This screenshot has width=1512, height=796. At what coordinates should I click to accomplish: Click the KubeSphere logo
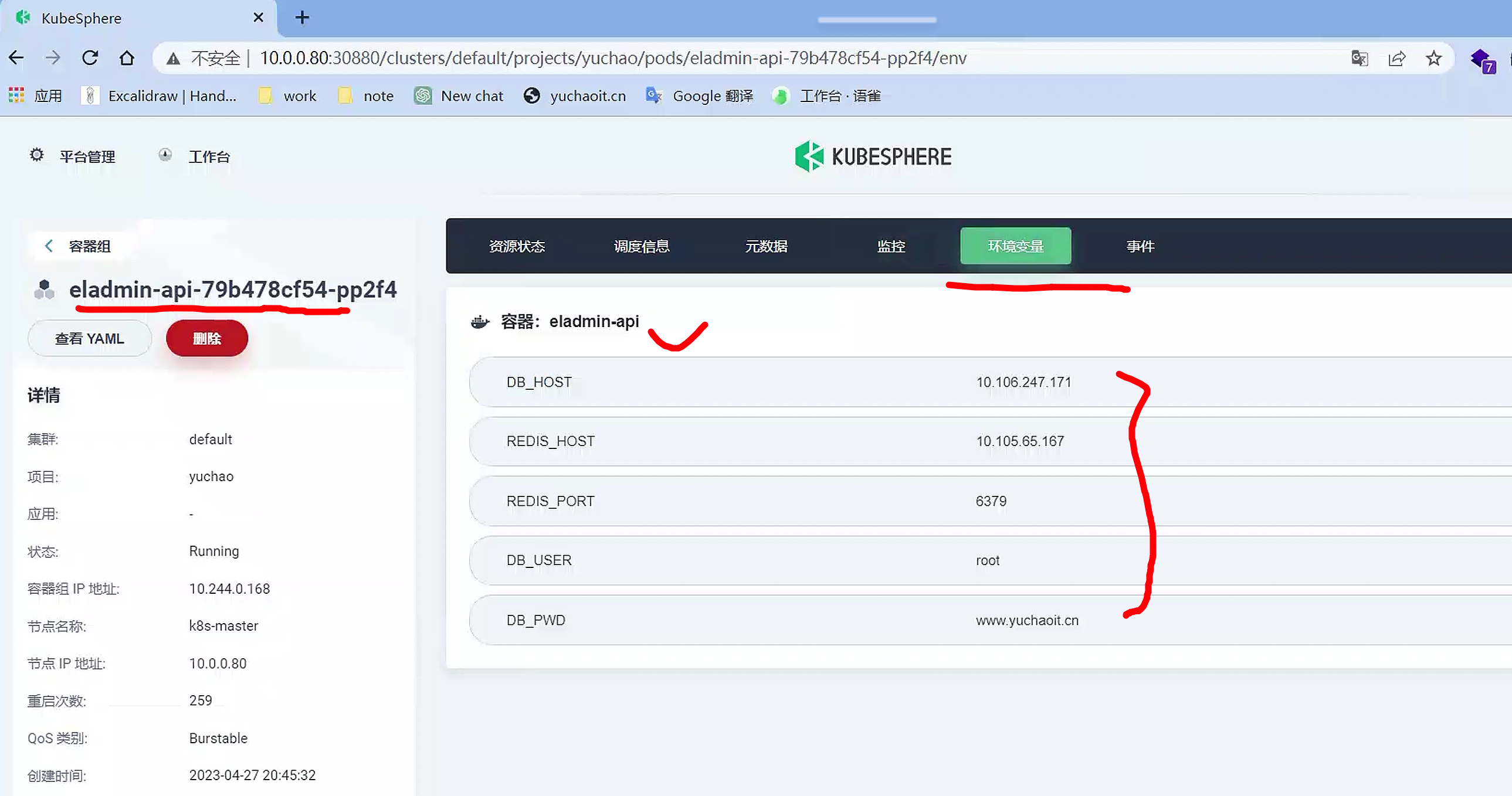pos(873,157)
